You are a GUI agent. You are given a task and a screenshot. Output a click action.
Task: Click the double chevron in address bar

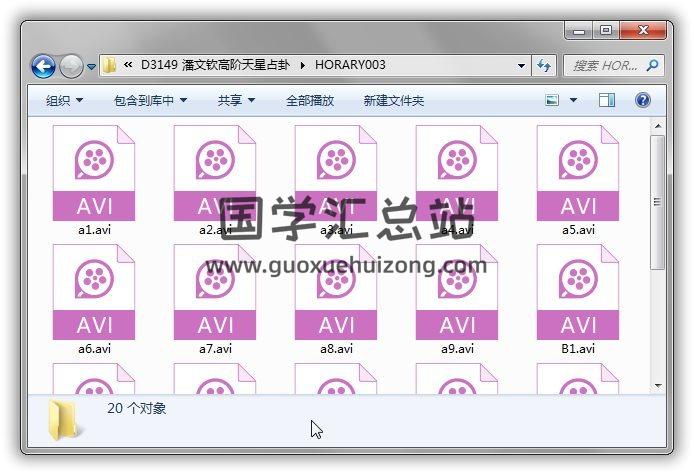(x=128, y=65)
